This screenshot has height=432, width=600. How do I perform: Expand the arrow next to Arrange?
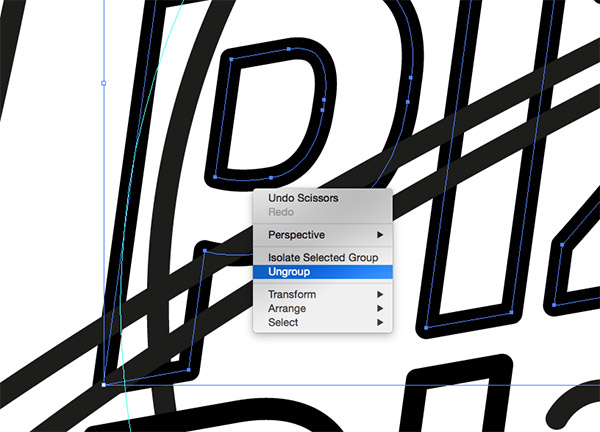tap(380, 308)
